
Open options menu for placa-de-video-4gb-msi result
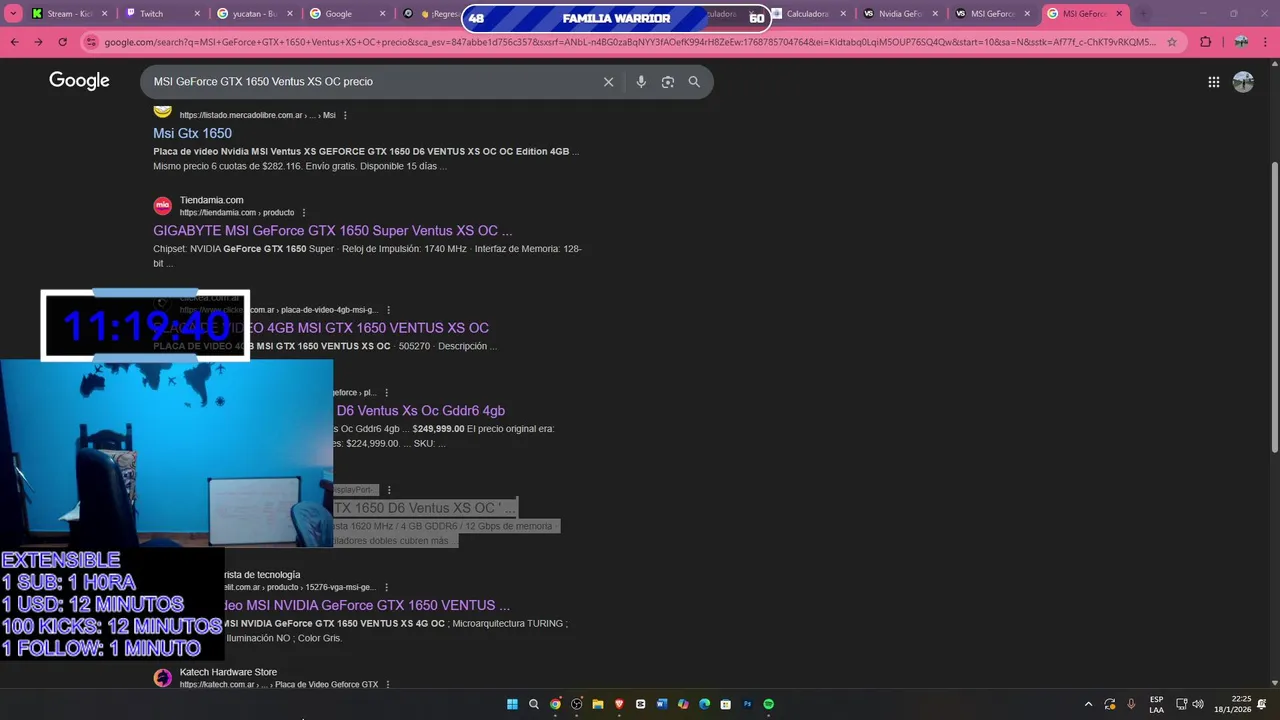tap(388, 310)
